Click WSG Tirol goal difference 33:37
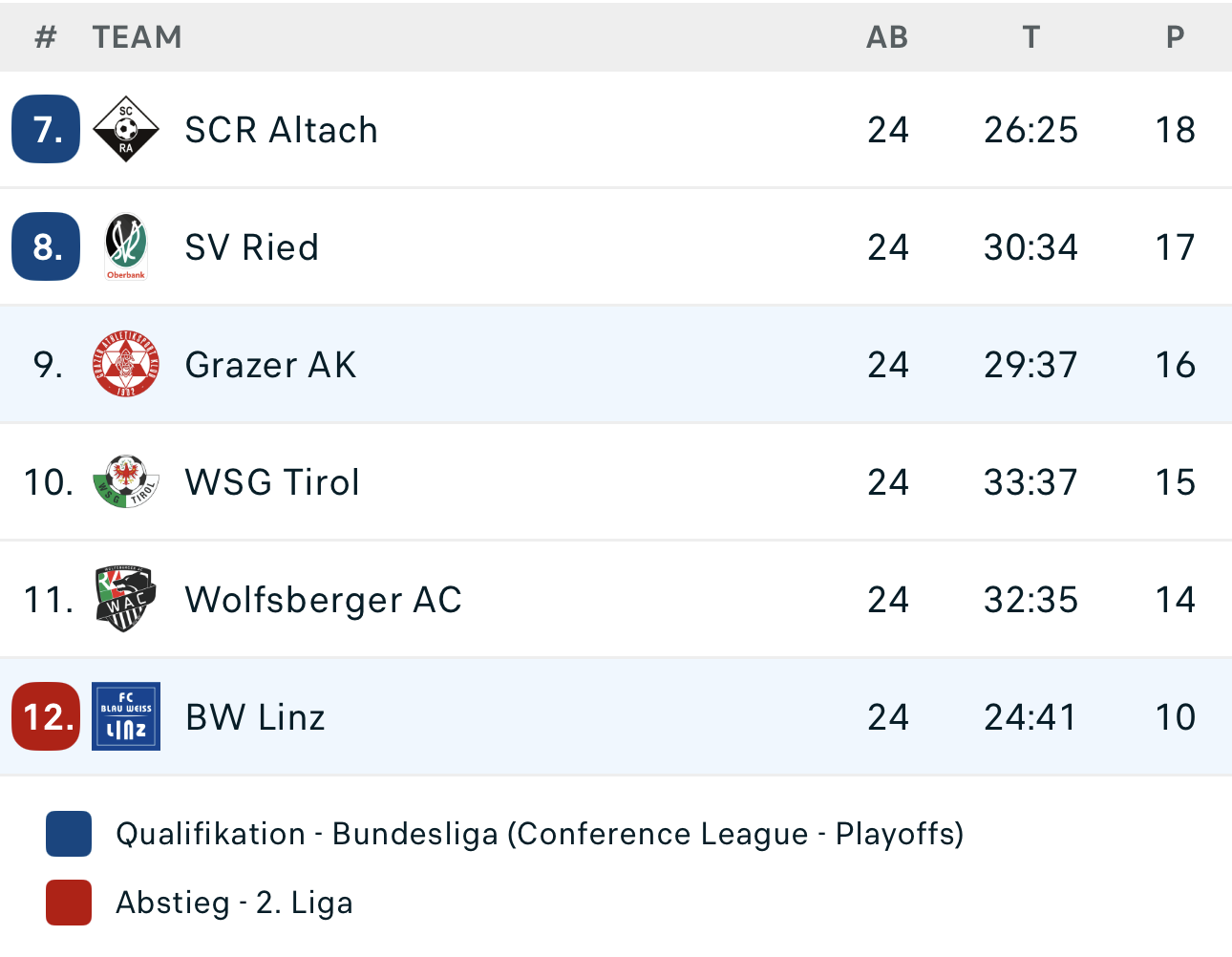 point(1030,482)
